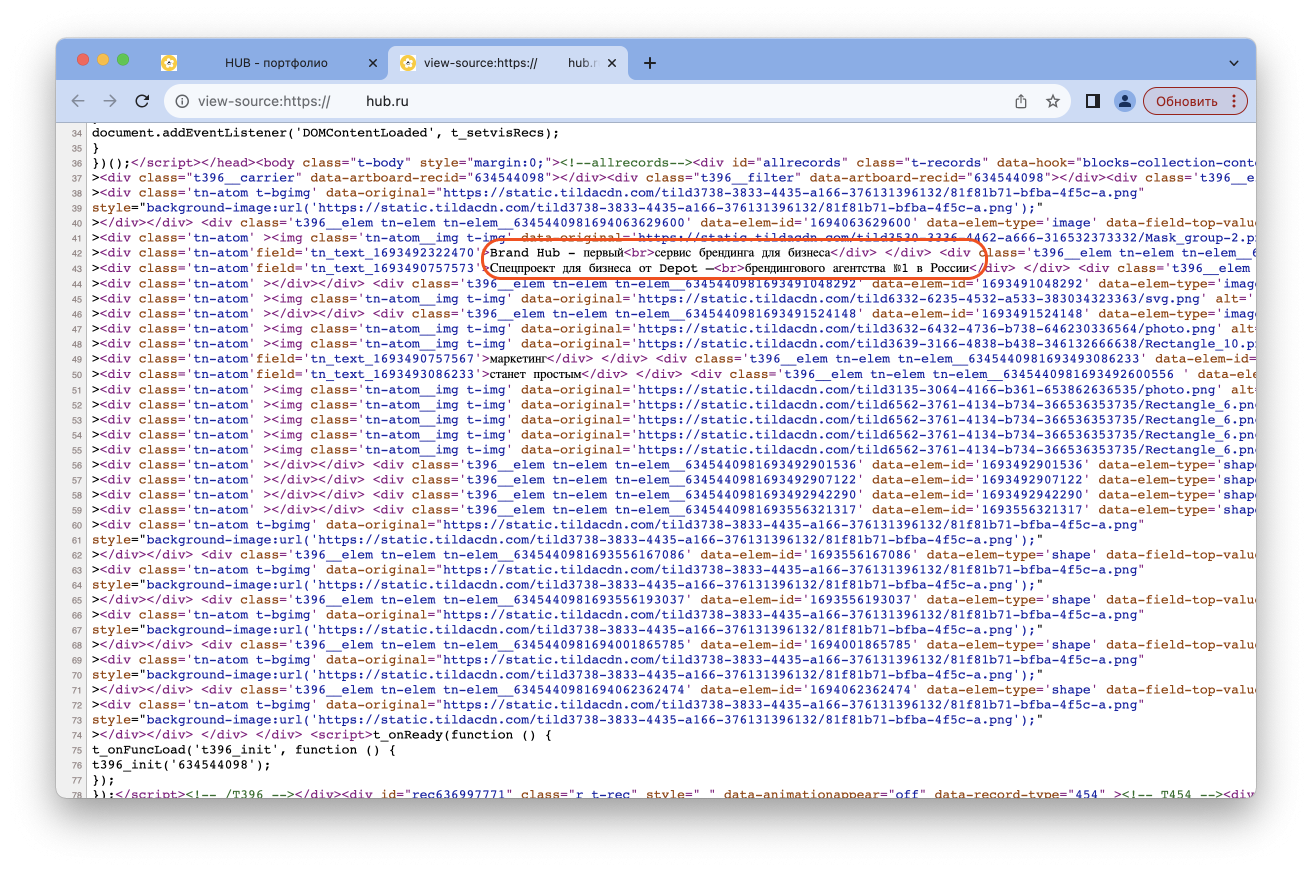Expand the tab search chevron
1312x872 pixels.
(1234, 63)
